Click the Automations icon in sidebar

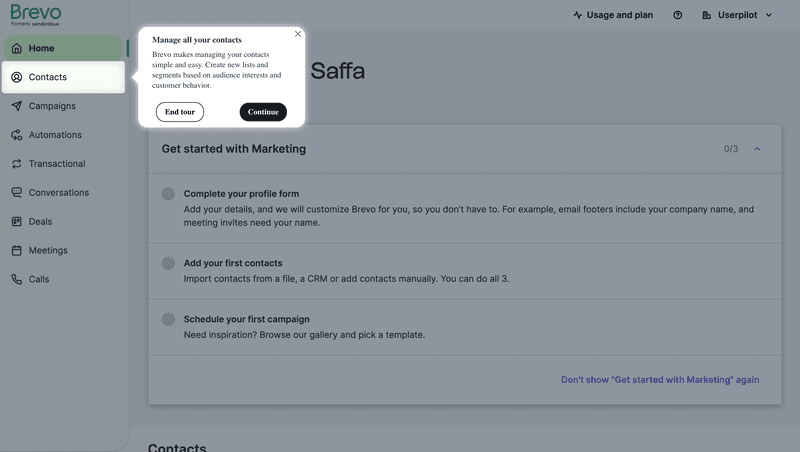tap(16, 135)
